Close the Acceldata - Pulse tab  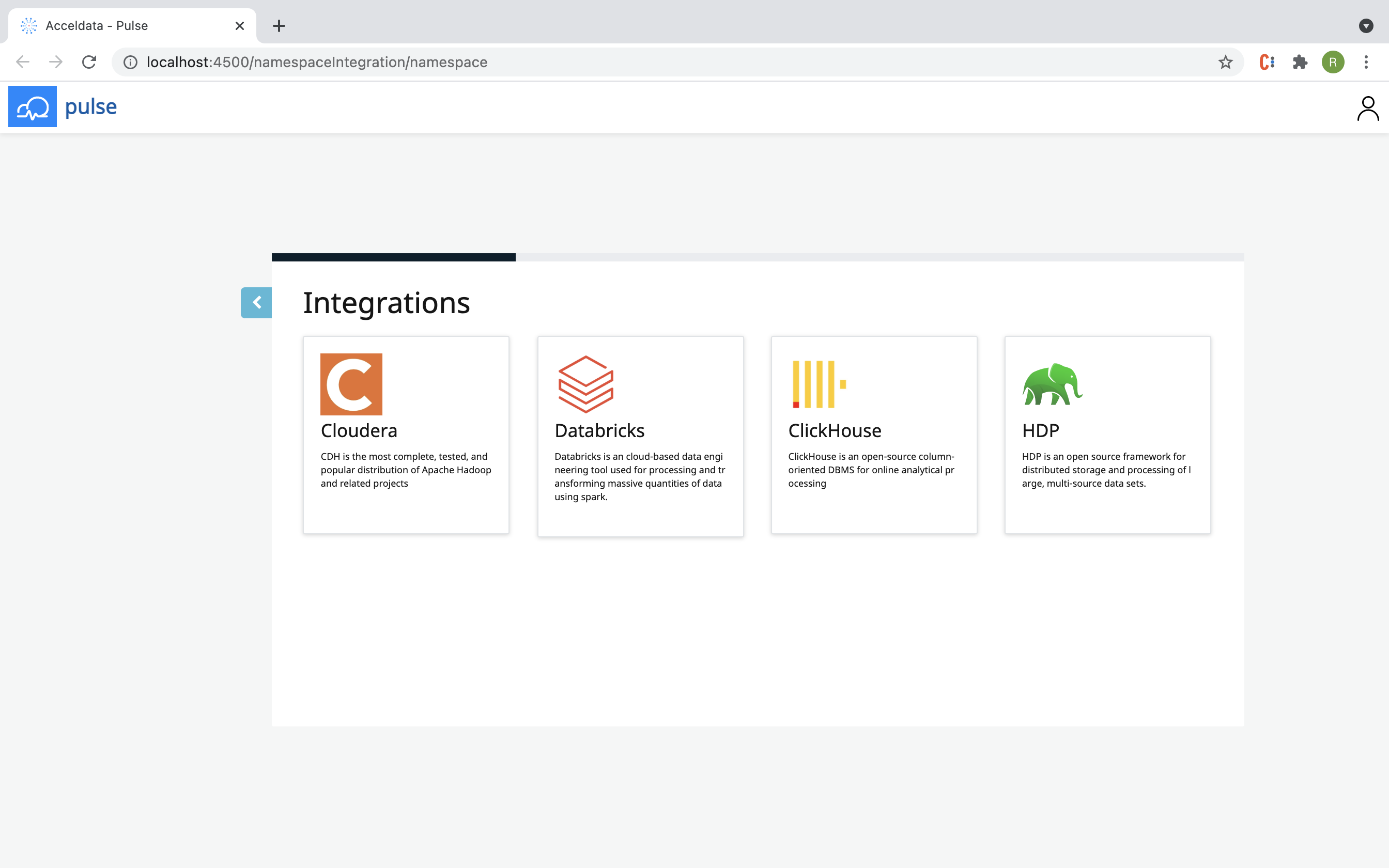pos(240,26)
